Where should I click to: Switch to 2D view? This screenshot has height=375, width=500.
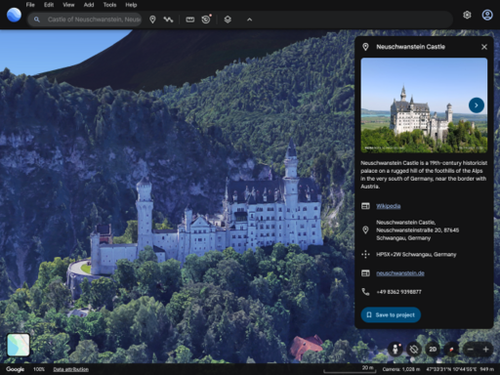[433, 349]
